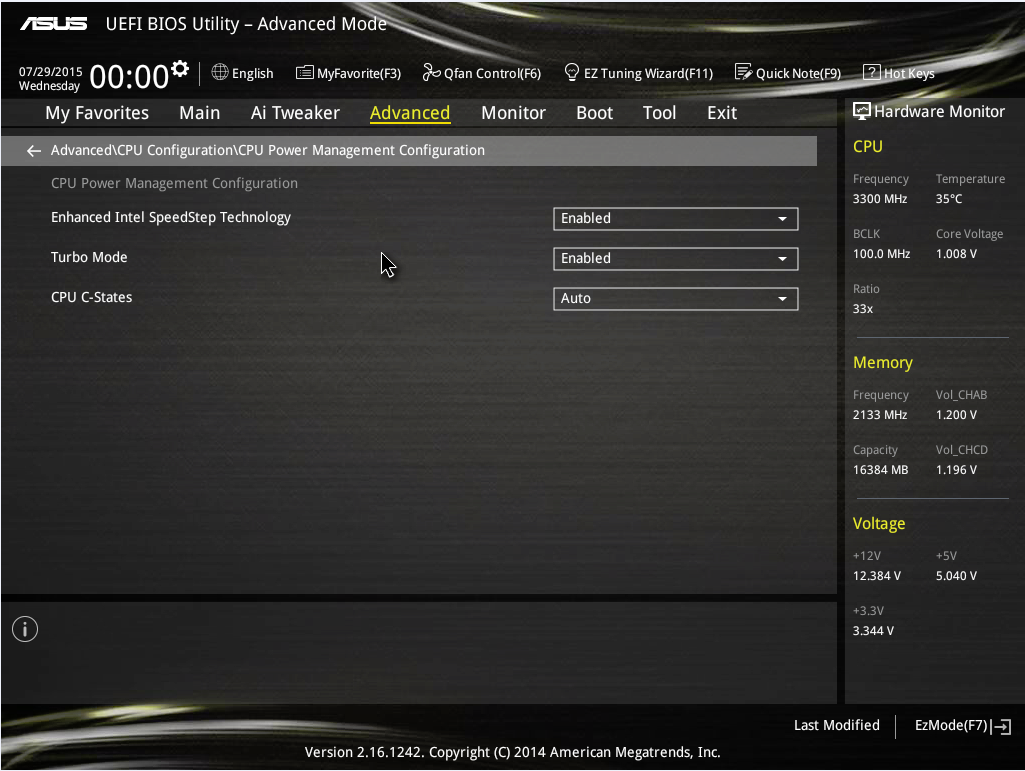Click the EZ Tuning Wizard lightbulb icon
Screen dimensions: 1025x771
click(571, 72)
